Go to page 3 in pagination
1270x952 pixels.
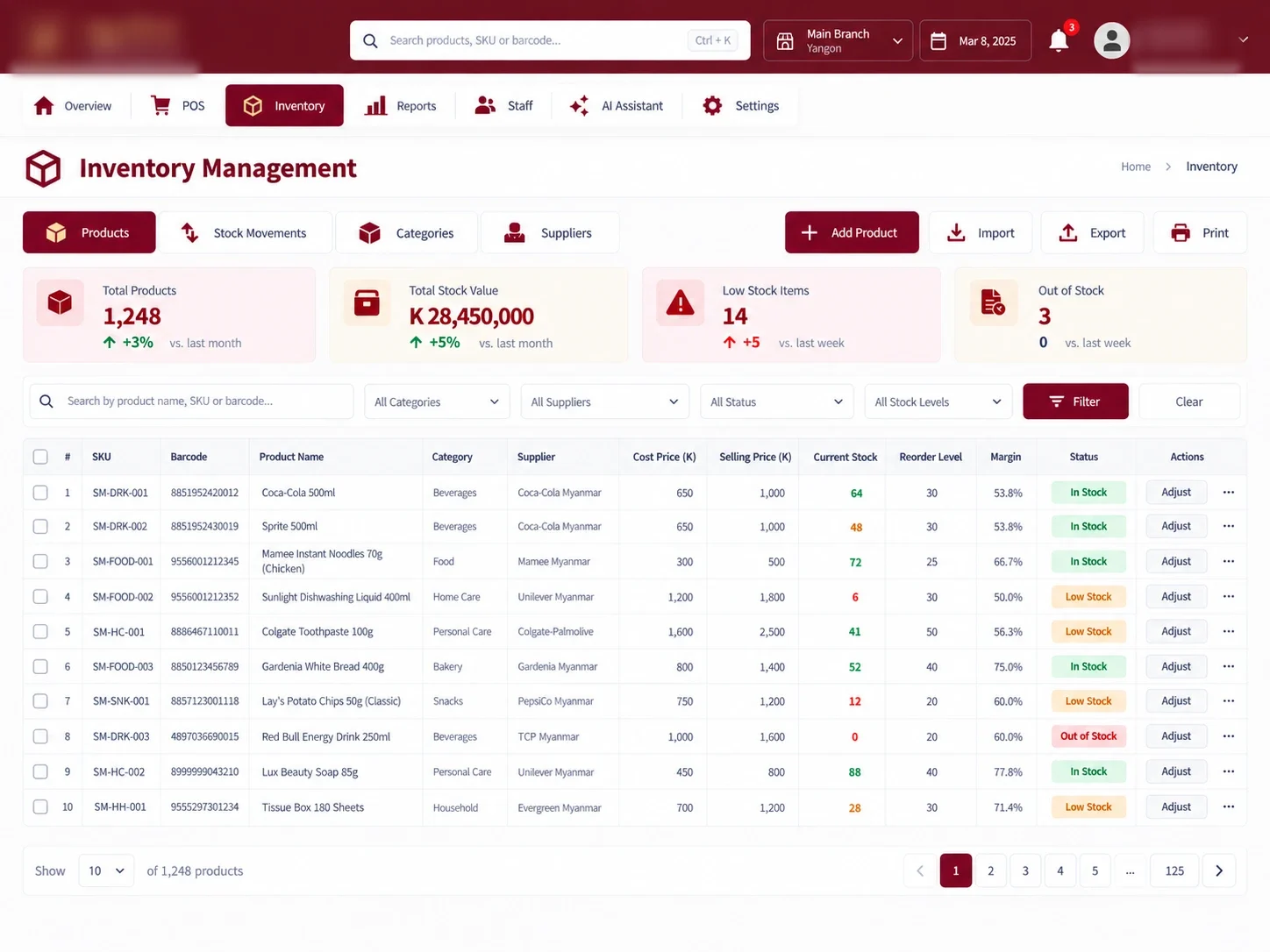1025,870
